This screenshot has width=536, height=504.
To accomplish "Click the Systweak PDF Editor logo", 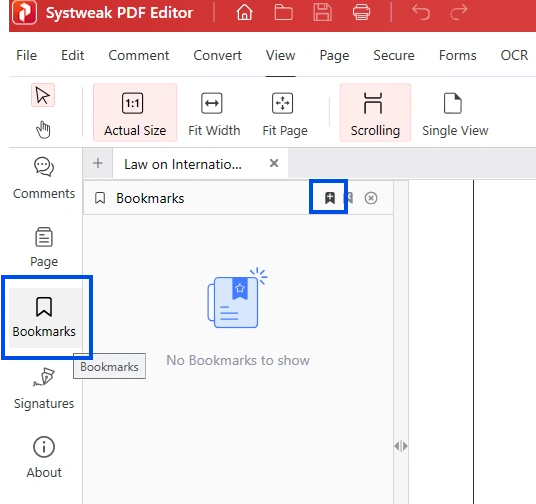I will pos(24,13).
